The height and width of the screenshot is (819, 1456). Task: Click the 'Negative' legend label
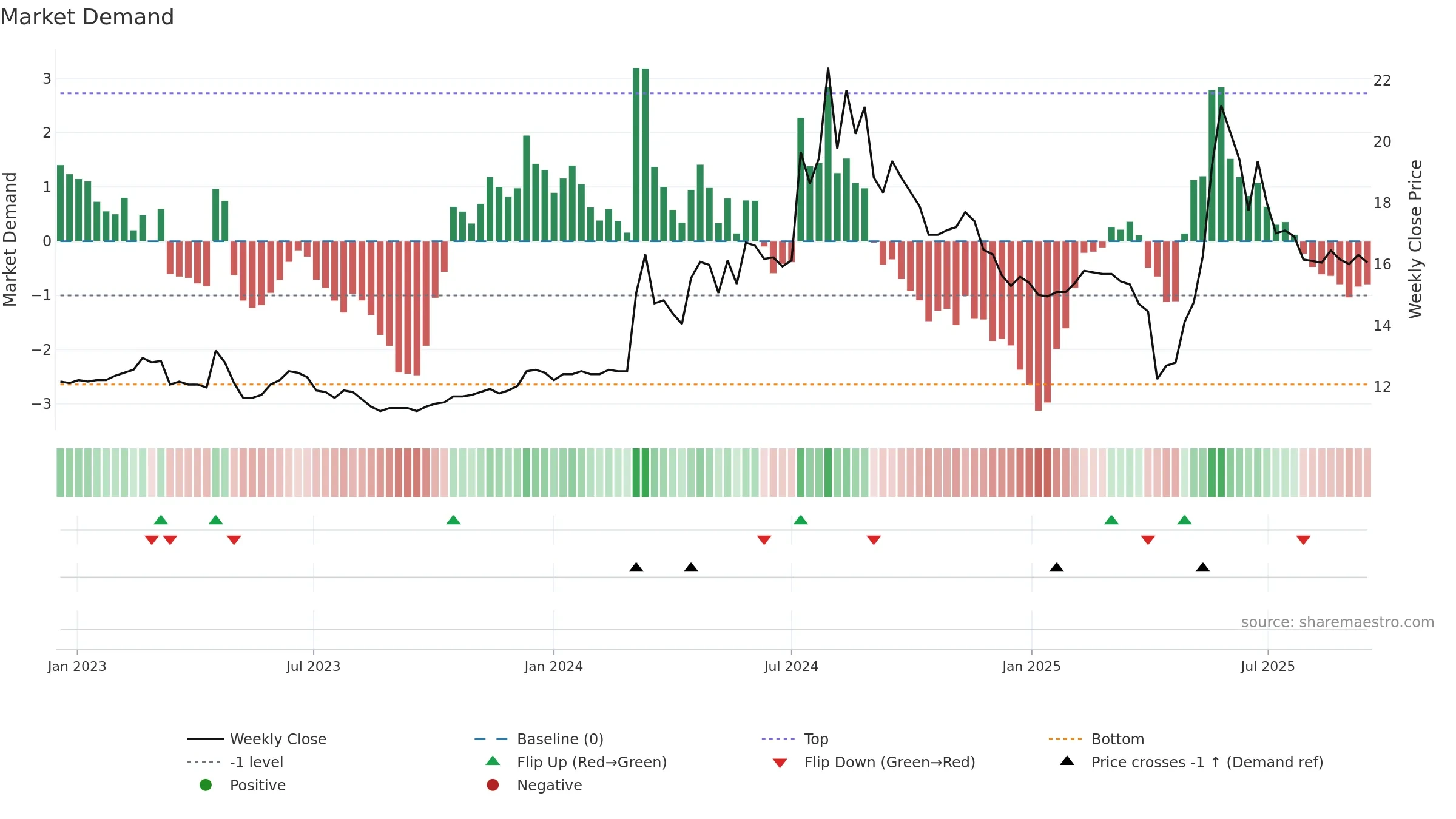[x=550, y=785]
